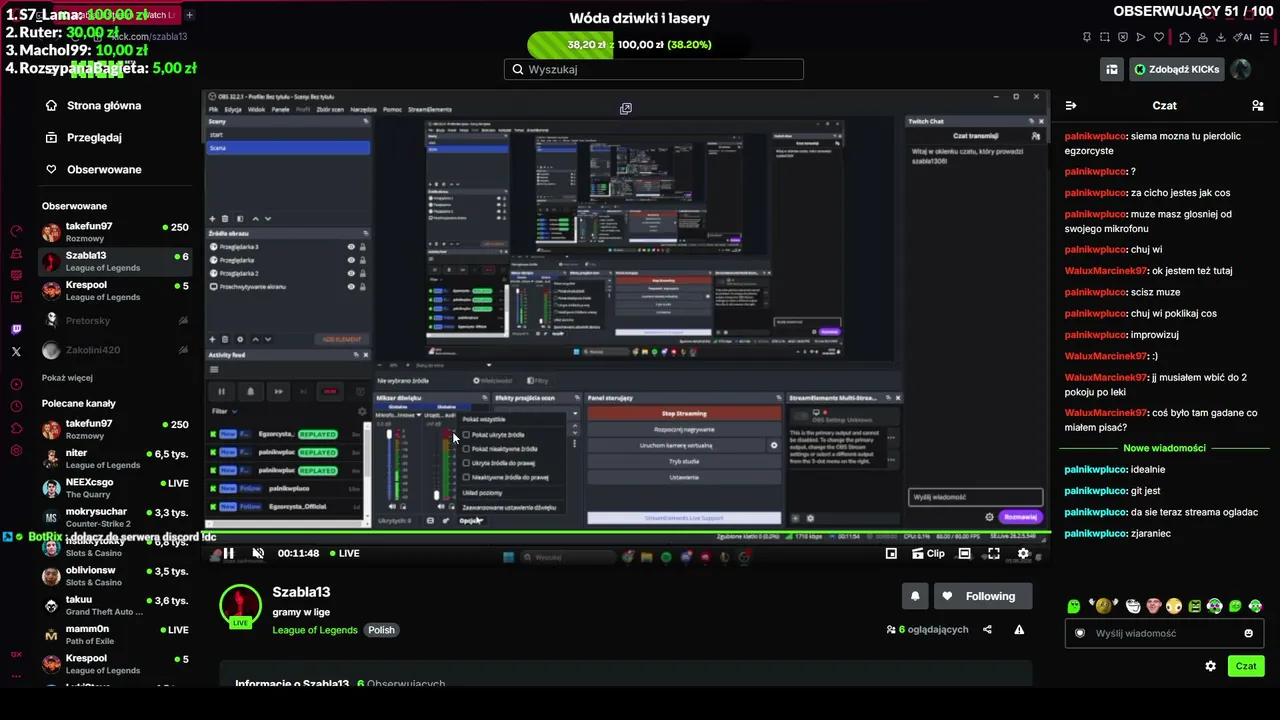The width and height of the screenshot is (1280, 720).
Task: Jump to Nowe wiadomości in chat
Action: 1164,448
